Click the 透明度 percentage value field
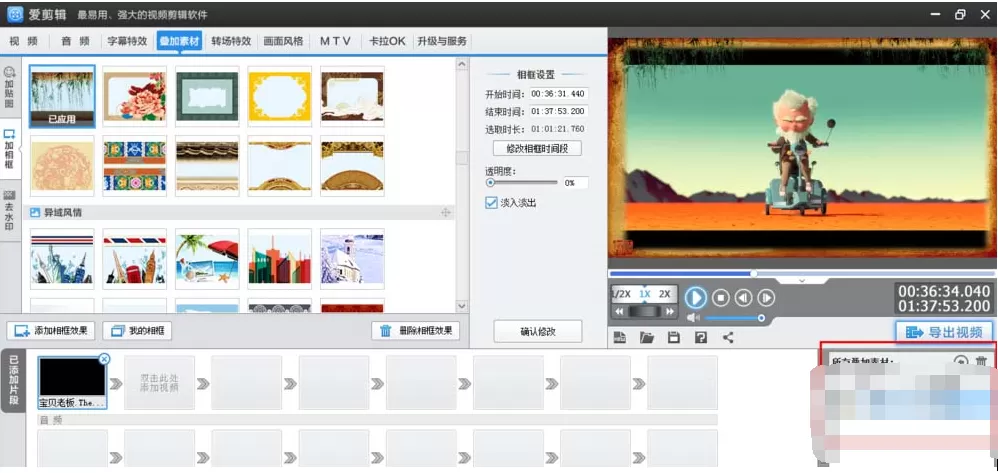The image size is (998, 473). (x=575, y=183)
